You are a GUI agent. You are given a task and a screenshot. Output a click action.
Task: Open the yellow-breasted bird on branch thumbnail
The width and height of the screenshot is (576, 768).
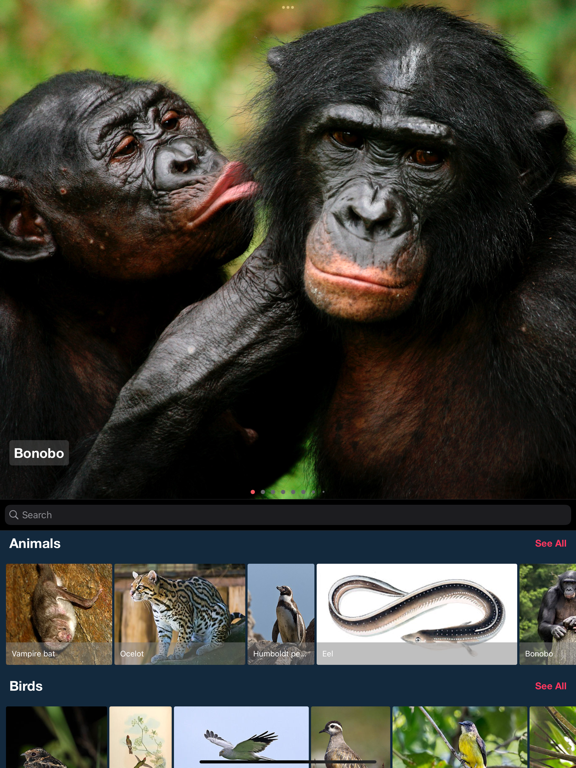(459, 737)
